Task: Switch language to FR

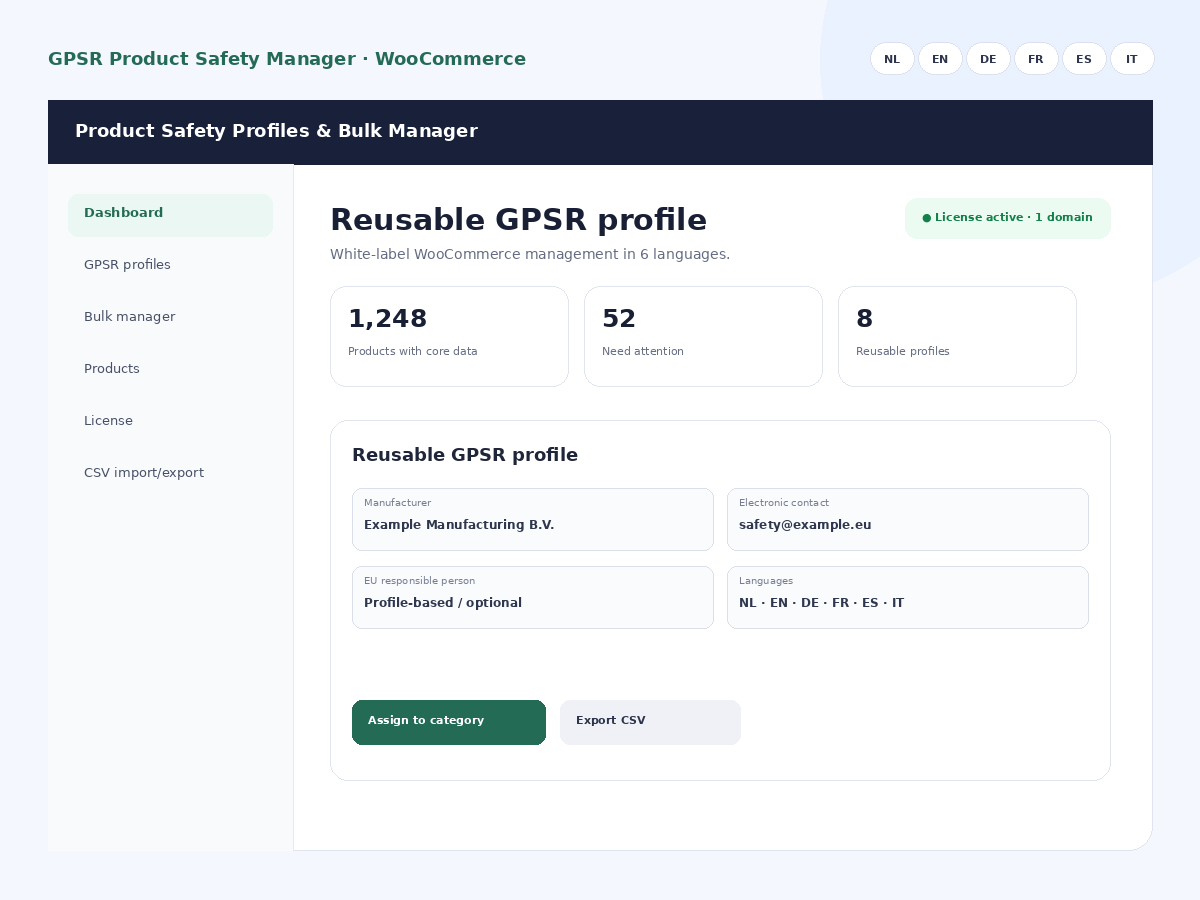Action: tap(1036, 59)
